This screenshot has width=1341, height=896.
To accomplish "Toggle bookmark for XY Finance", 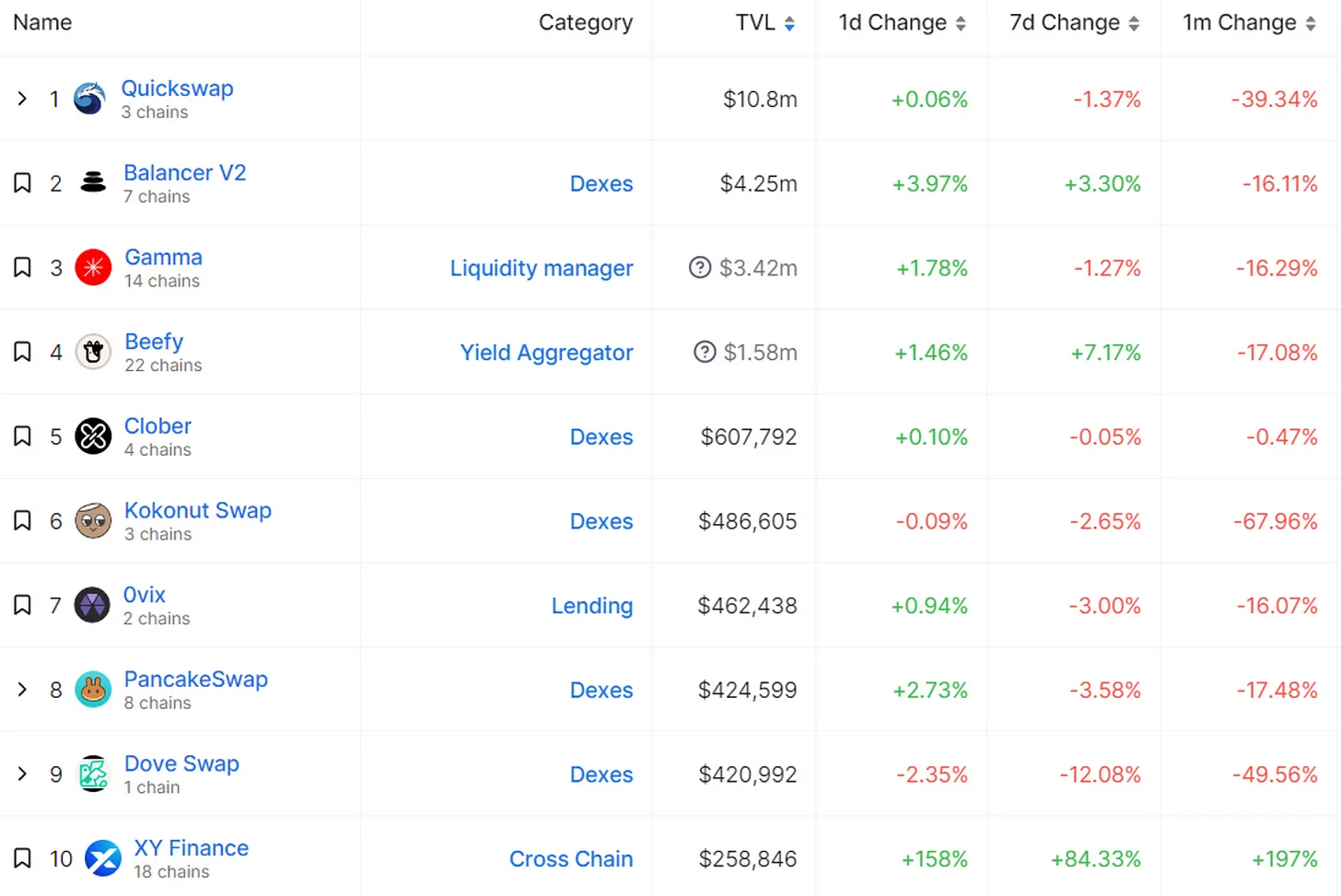I will pos(22,858).
